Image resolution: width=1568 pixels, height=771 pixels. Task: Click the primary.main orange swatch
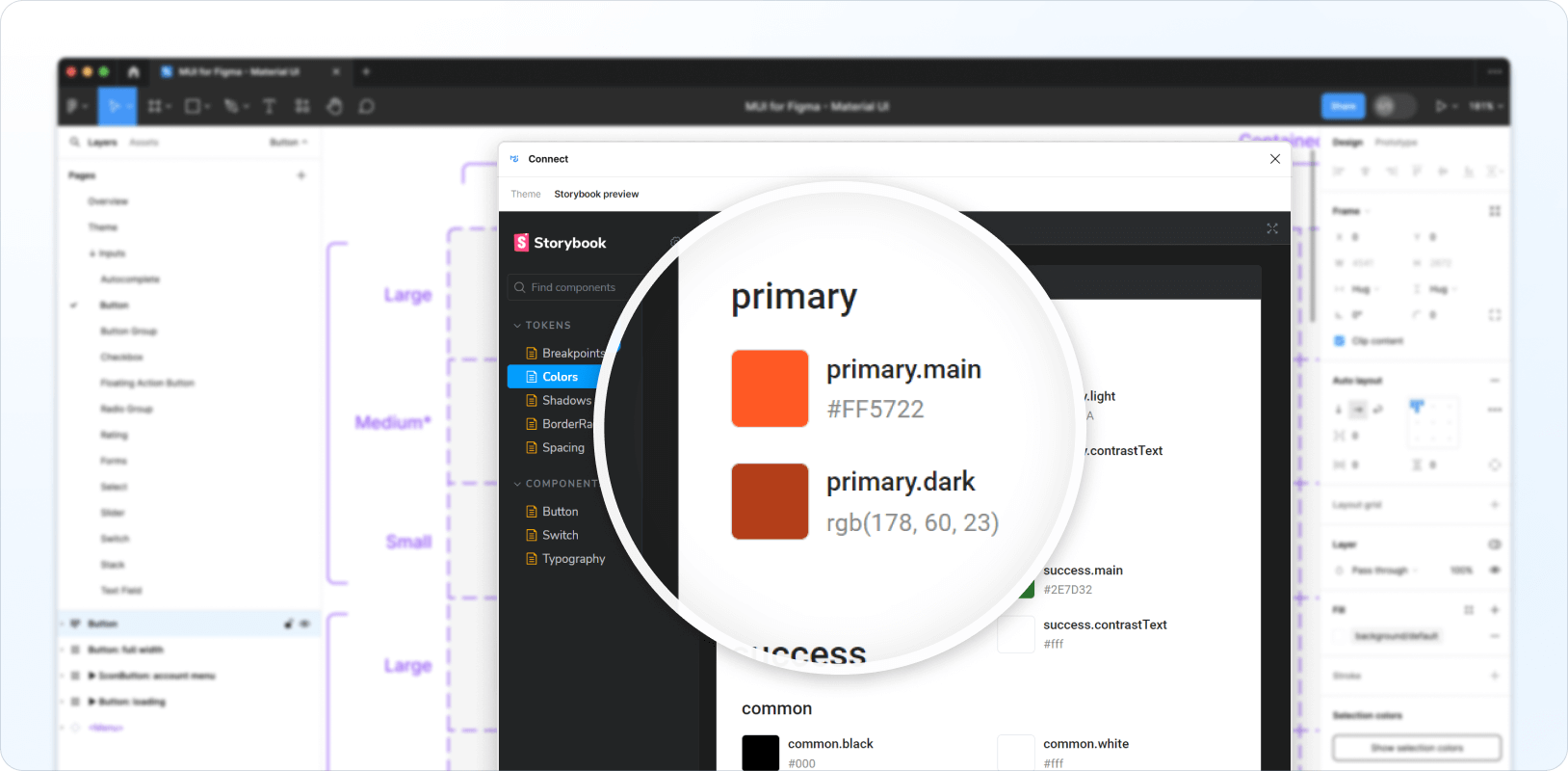(770, 388)
